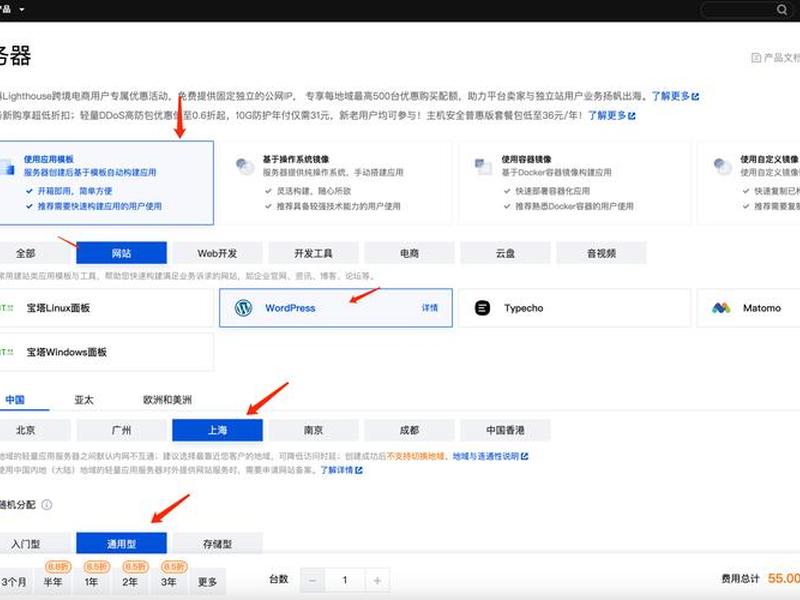The width and height of the screenshot is (800, 600).
Task: Select the 使用应用模板 option card
Action: (106, 183)
